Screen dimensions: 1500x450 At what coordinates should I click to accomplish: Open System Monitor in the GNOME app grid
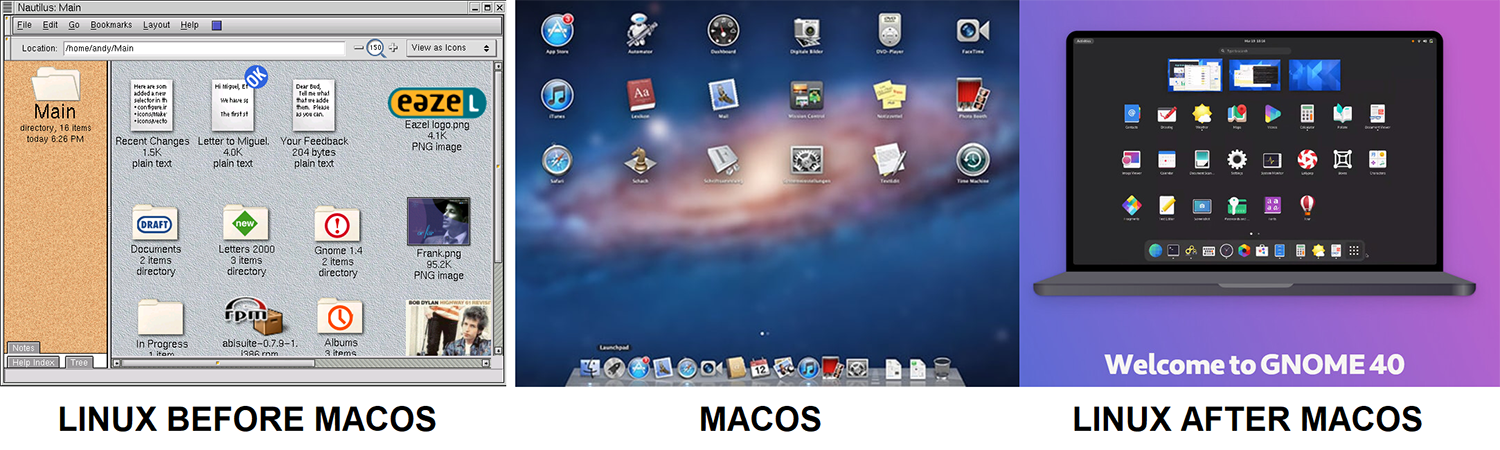click(x=1272, y=159)
